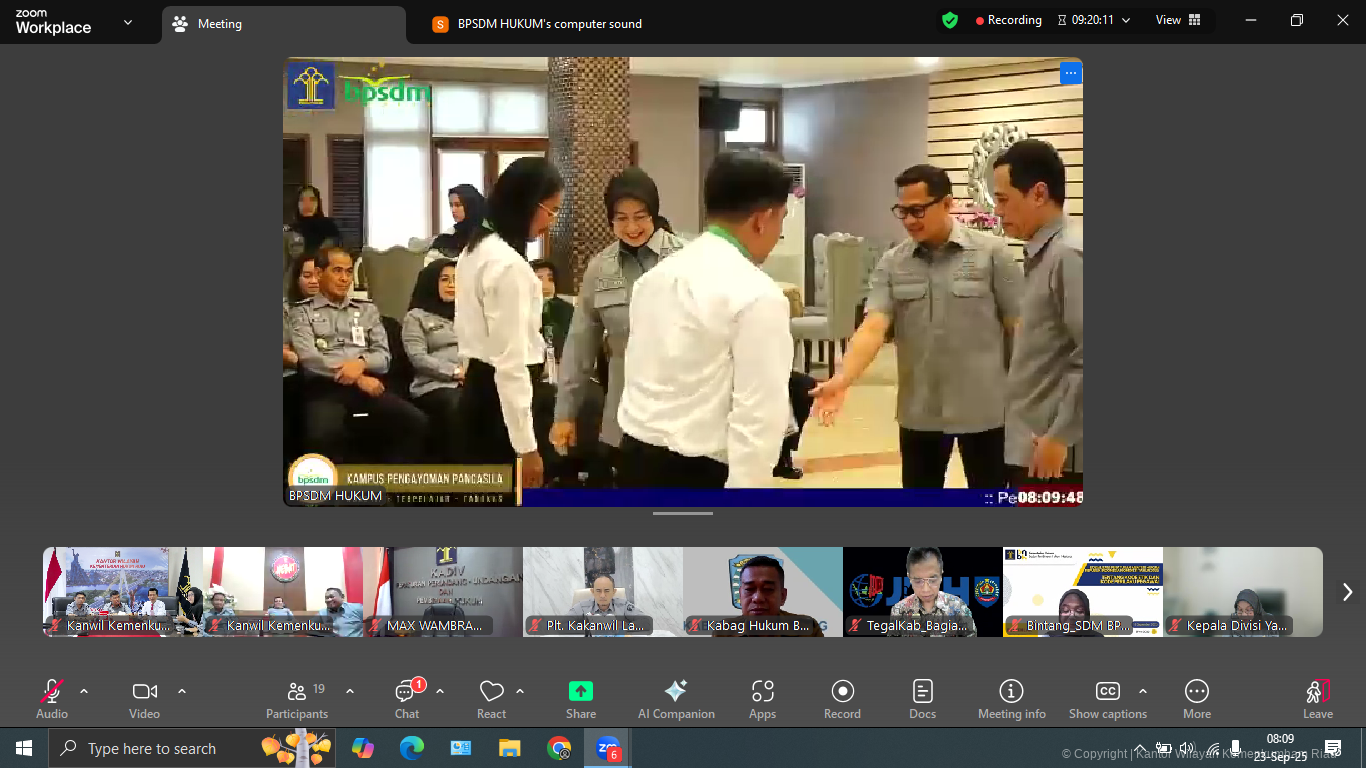Toggle the Video camera on or off
The width and height of the screenshot is (1366, 768).
point(144,692)
